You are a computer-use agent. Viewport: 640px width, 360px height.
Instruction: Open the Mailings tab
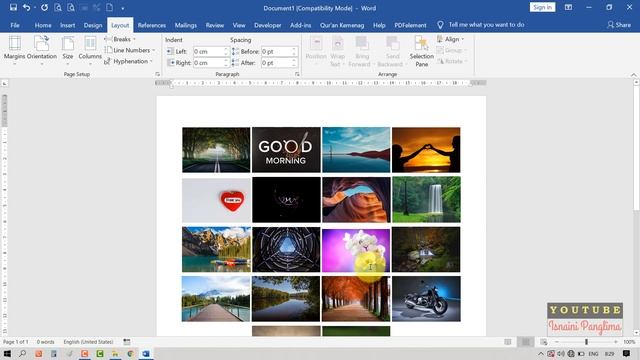pos(185,25)
